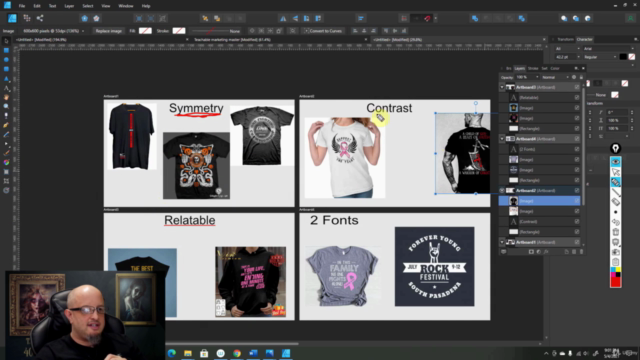640x360 pixels.
Task: Click the snapping magnet icon
Action: tap(427, 18)
